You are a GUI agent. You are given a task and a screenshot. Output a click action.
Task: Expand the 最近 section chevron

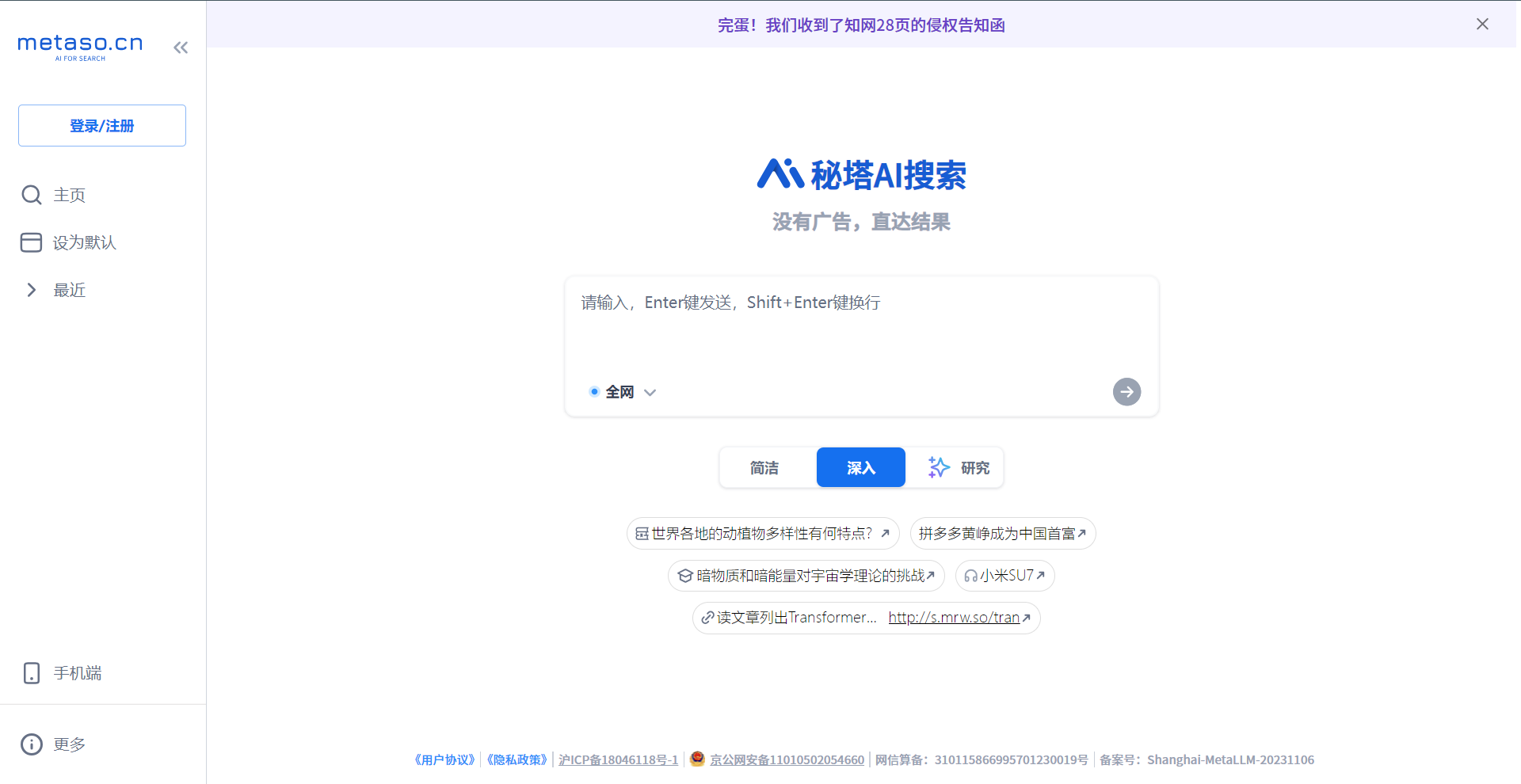pos(31,290)
